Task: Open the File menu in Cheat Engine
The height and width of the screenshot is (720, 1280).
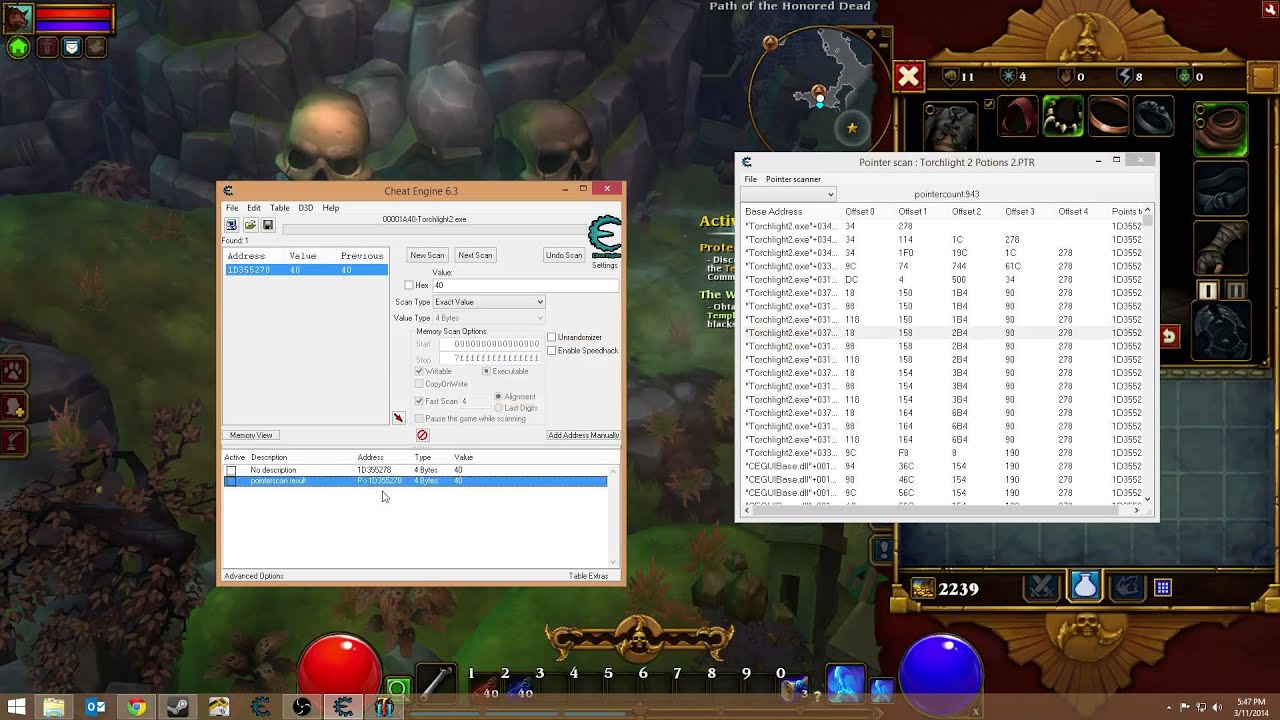Action: click(x=232, y=208)
